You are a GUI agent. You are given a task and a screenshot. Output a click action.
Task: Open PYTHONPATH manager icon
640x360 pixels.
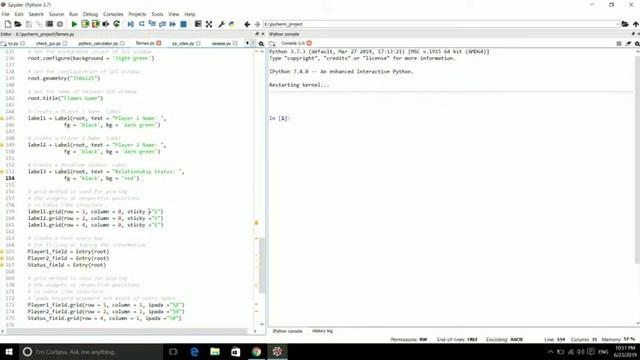pos(232,24)
